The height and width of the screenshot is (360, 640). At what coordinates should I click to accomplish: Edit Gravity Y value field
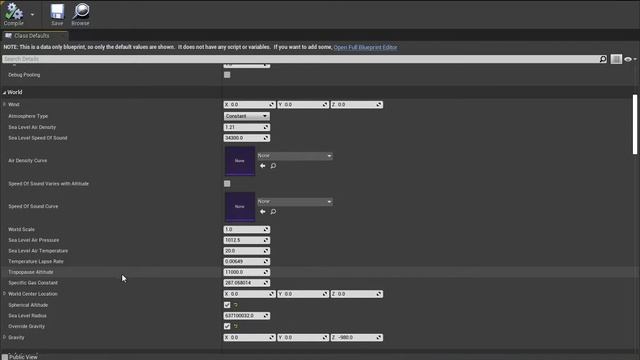coord(303,338)
